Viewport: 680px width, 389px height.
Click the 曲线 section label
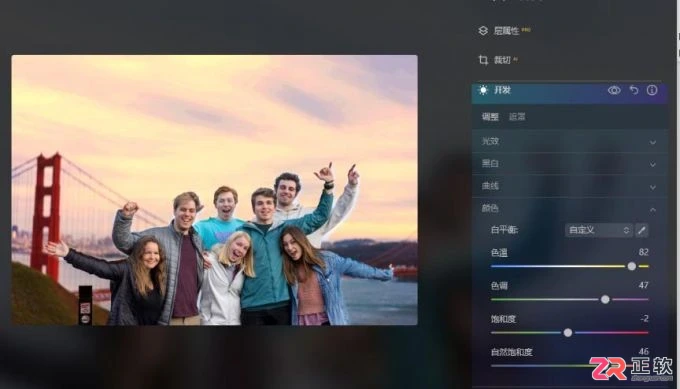(490, 186)
